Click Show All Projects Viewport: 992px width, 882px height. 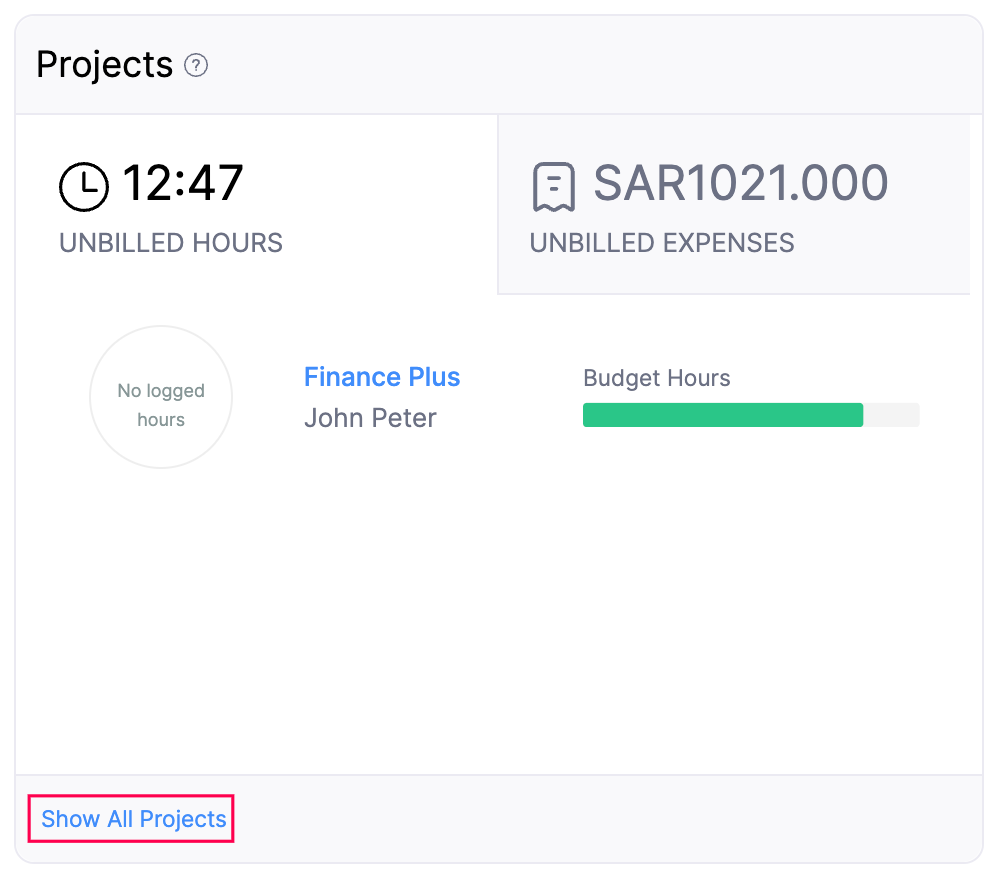131,819
